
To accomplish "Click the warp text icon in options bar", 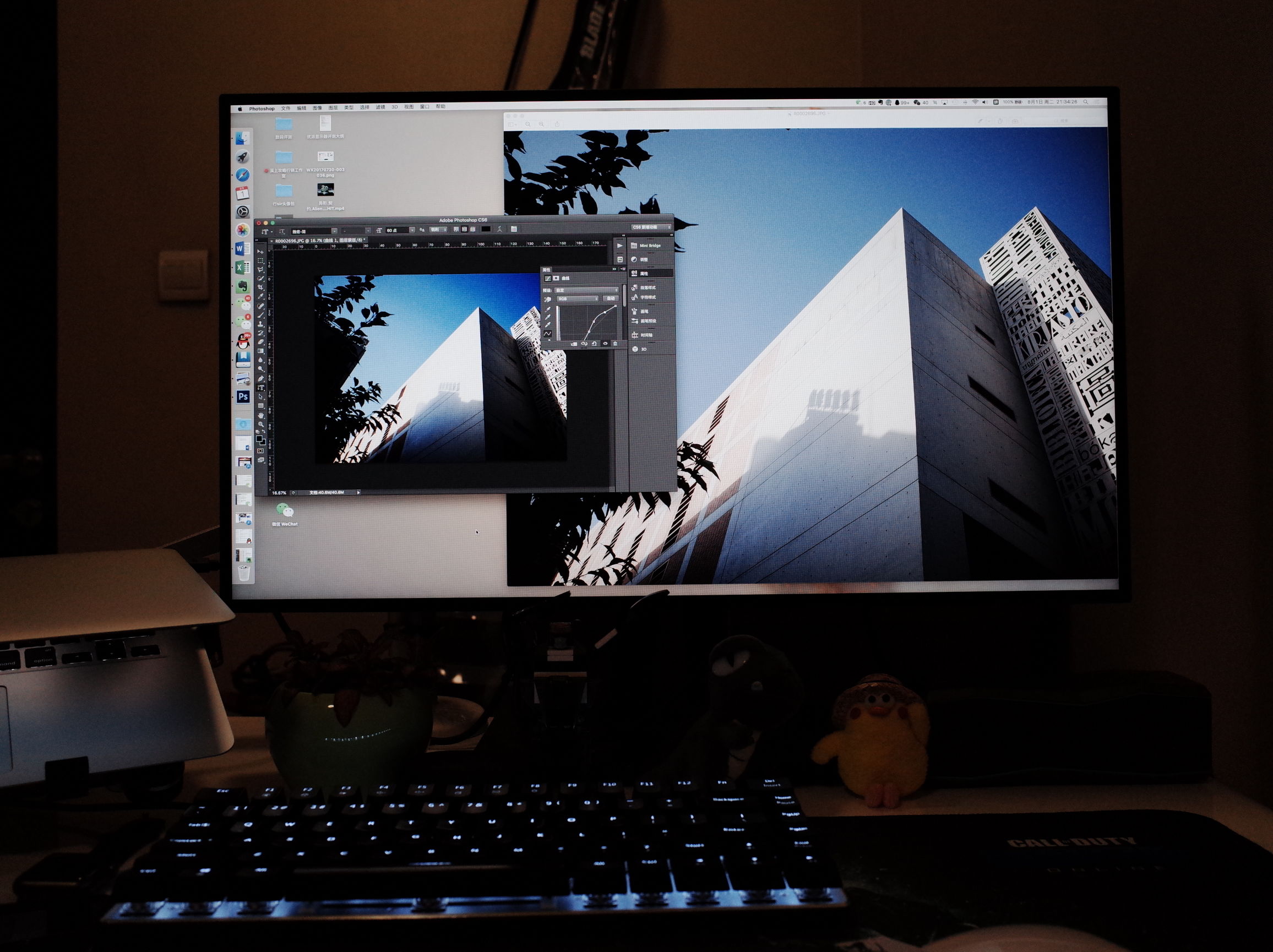I will click(499, 229).
